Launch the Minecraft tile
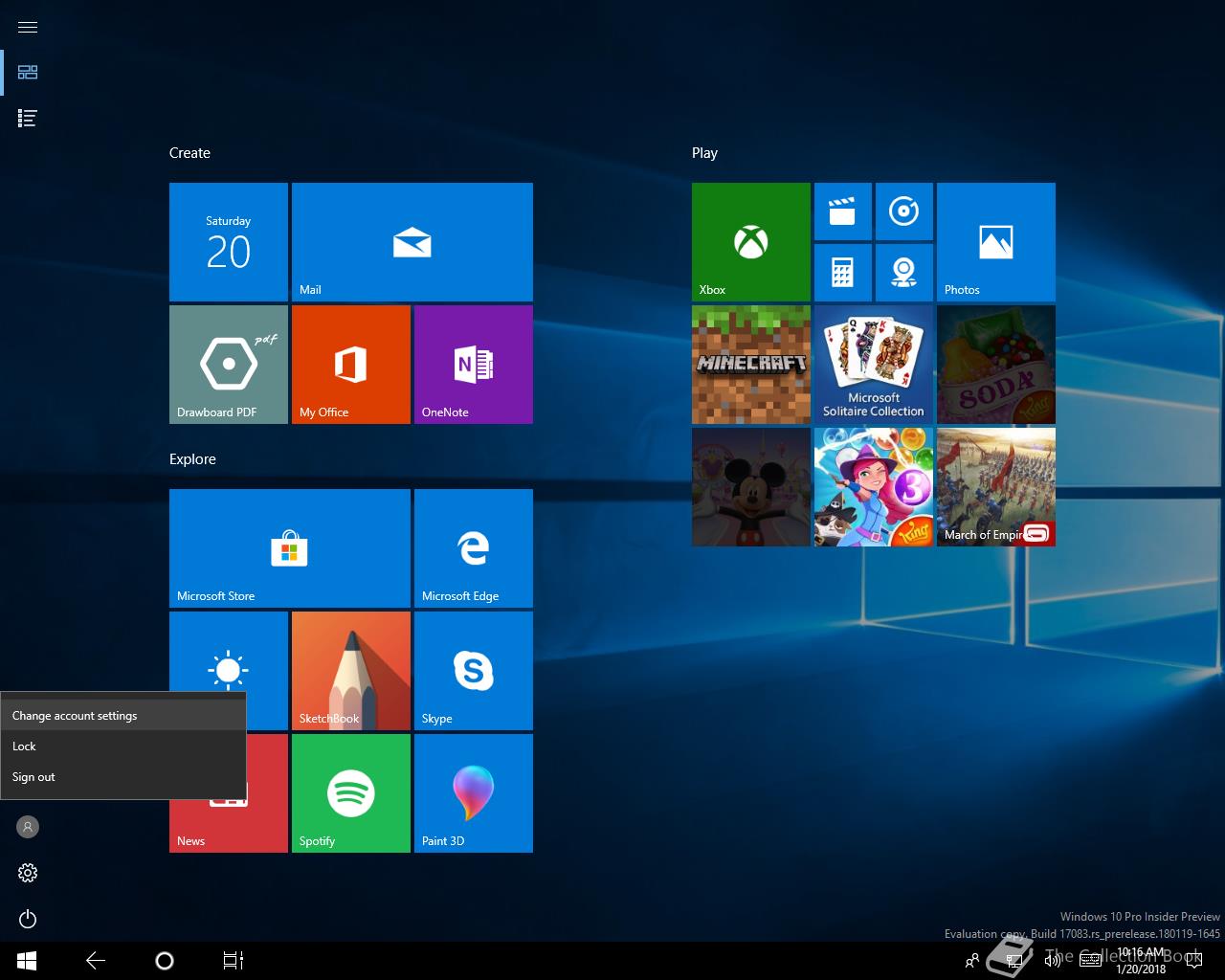 tap(751, 365)
